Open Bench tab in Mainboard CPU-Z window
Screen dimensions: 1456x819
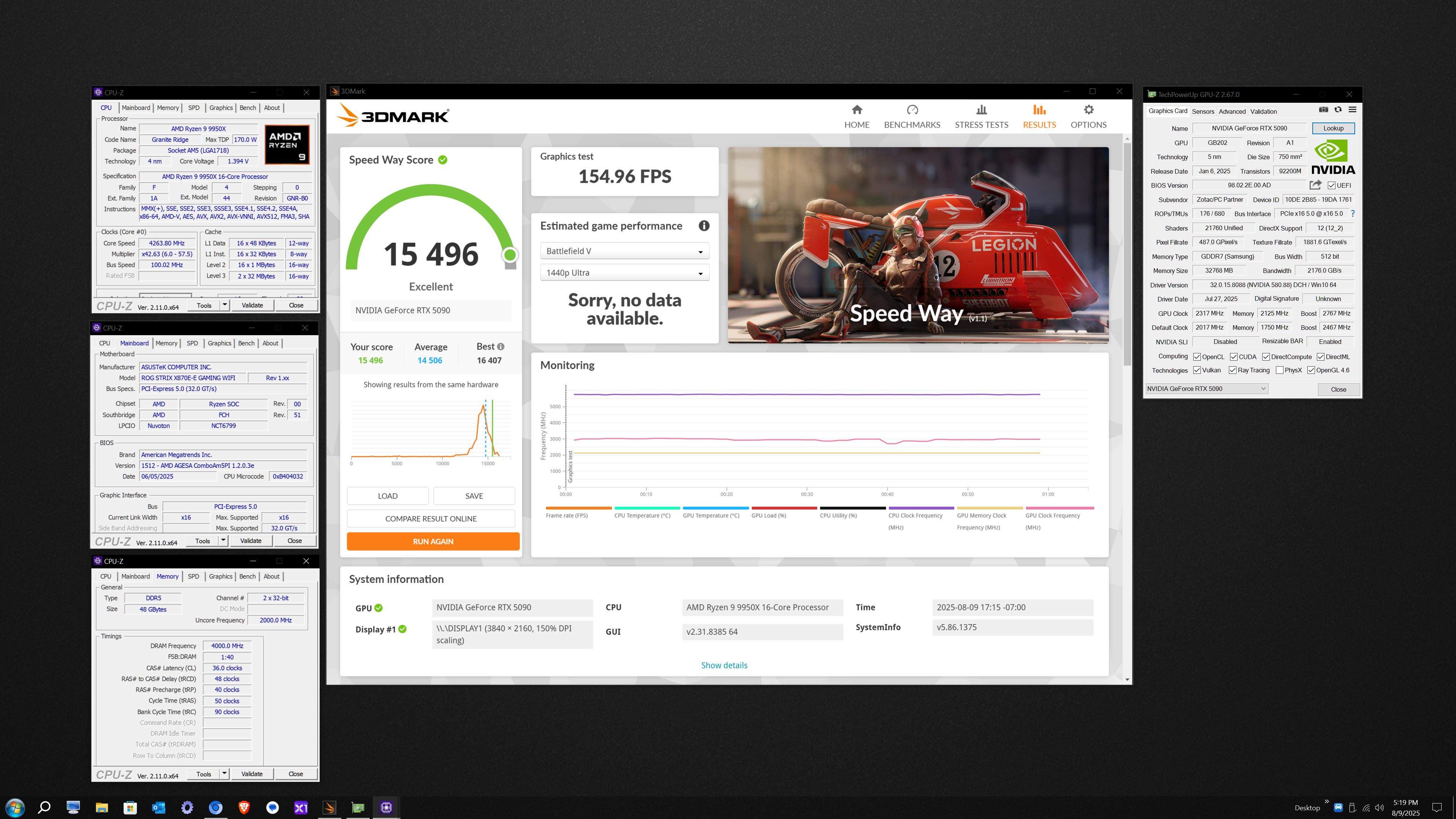246,343
